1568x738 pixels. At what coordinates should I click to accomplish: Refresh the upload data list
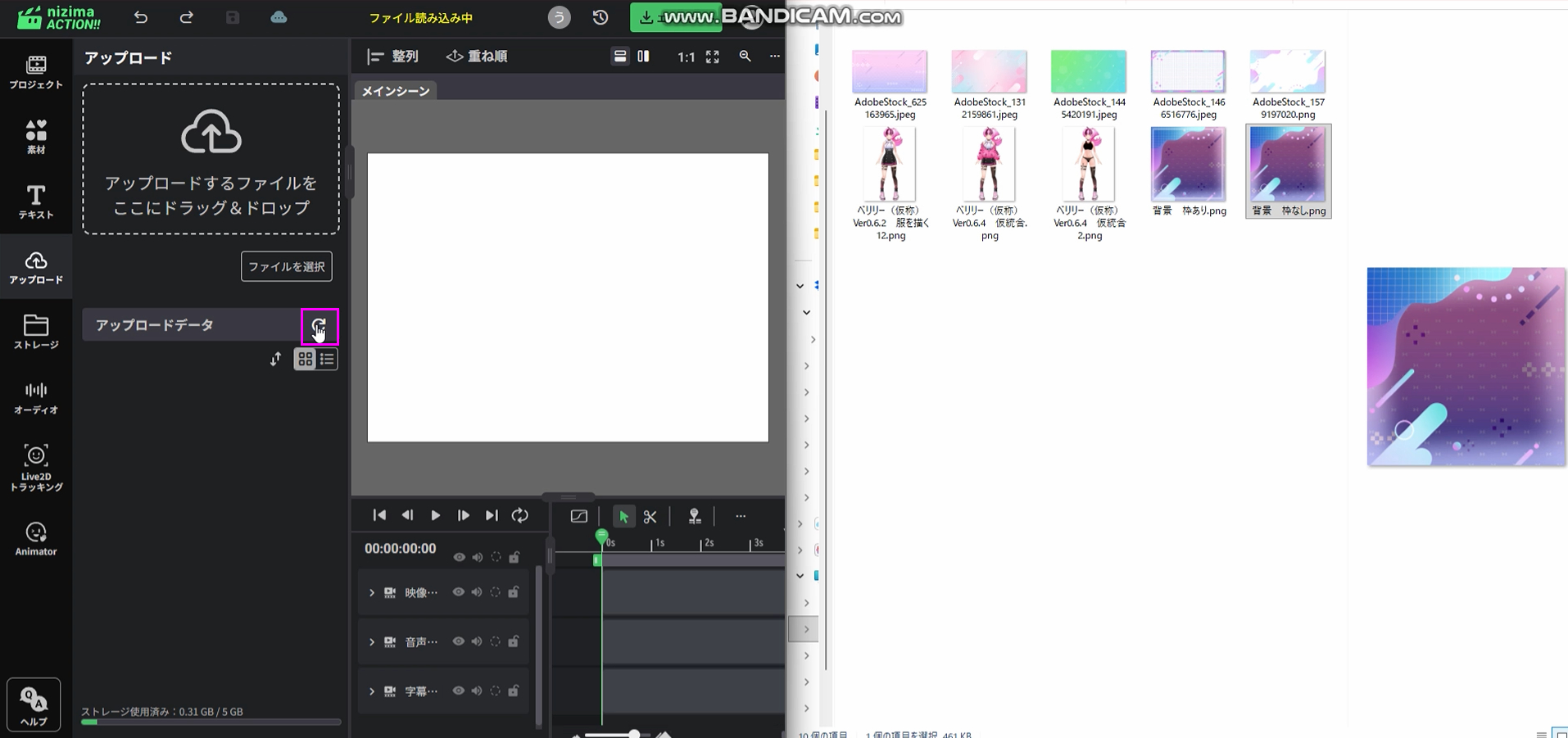pos(319,326)
